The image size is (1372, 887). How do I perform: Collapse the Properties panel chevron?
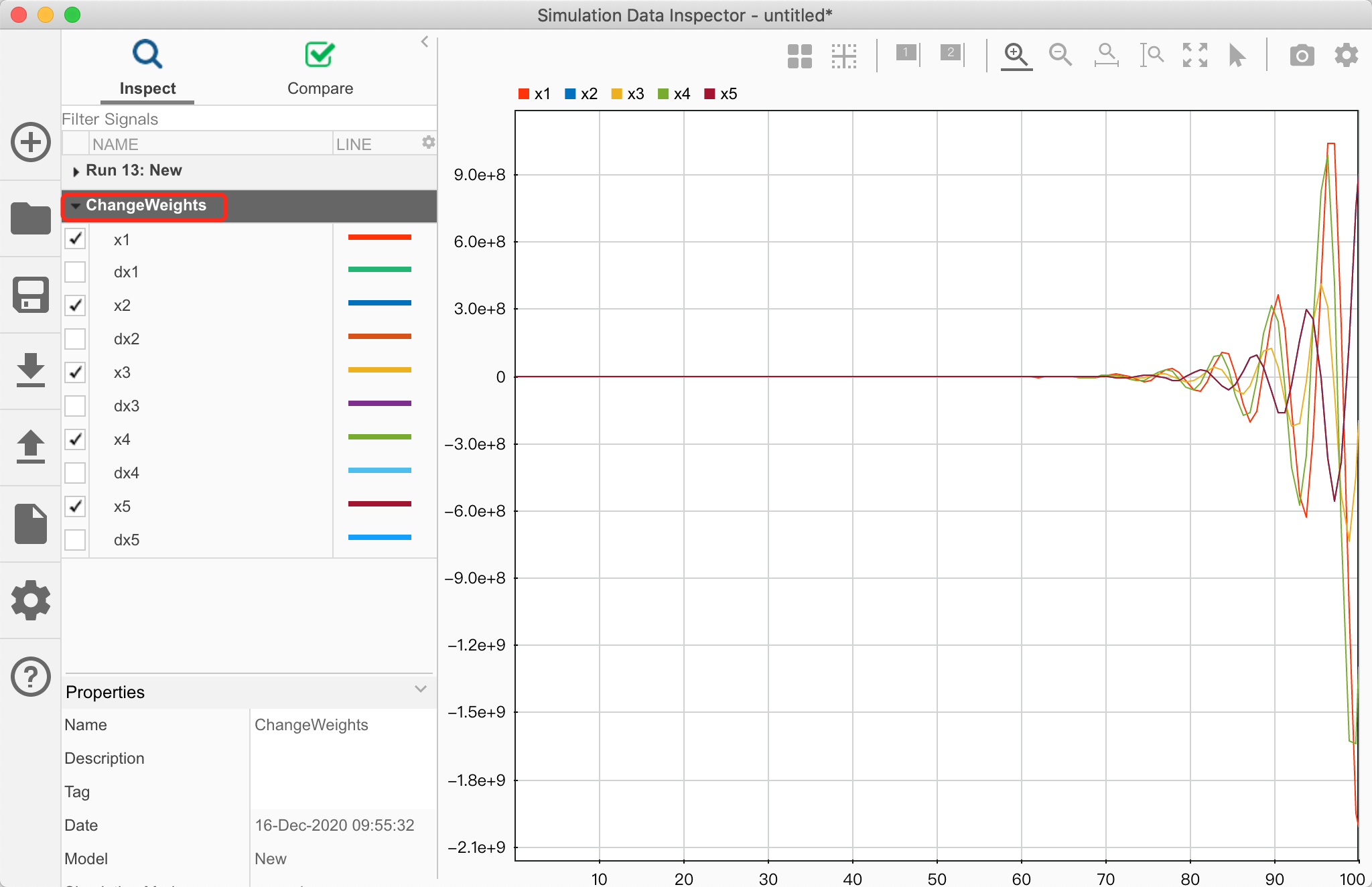tap(421, 689)
